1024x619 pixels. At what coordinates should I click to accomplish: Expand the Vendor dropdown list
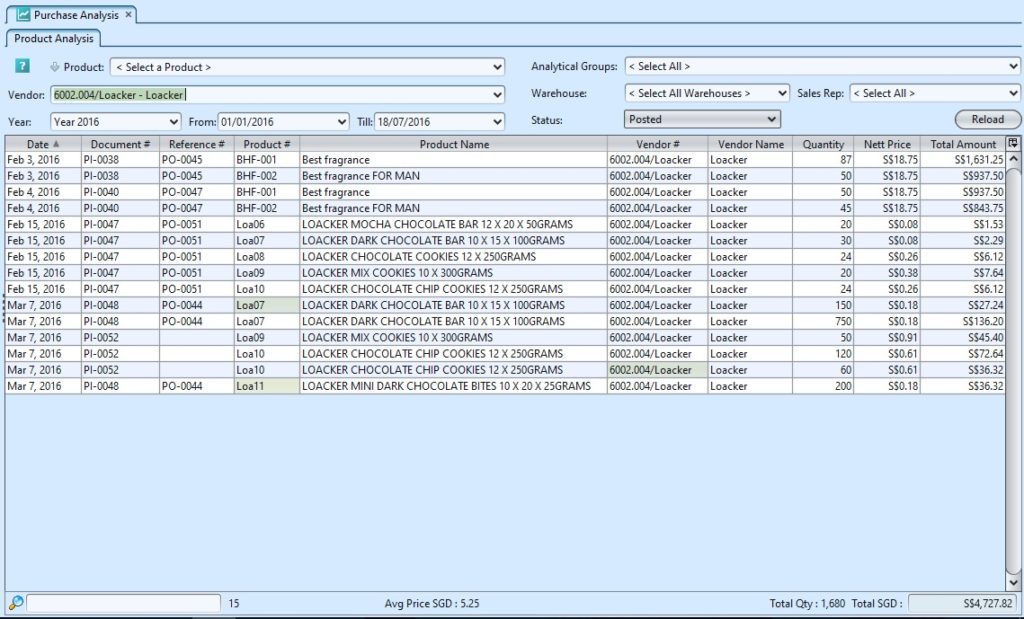[x=498, y=95]
